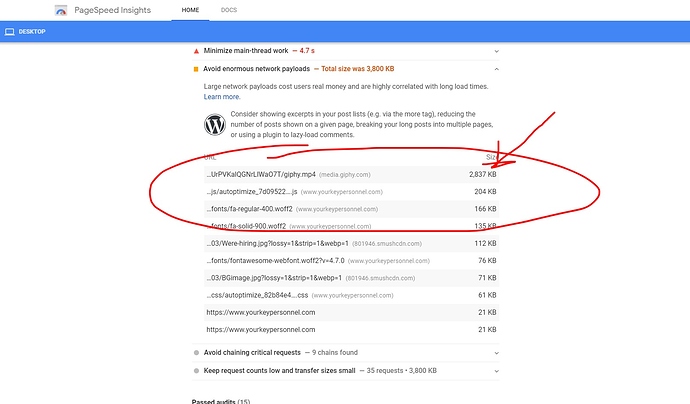Viewport: 690px width, 404px height.
Task: Click the PageSpeed Insights logo icon
Action: (61, 10)
